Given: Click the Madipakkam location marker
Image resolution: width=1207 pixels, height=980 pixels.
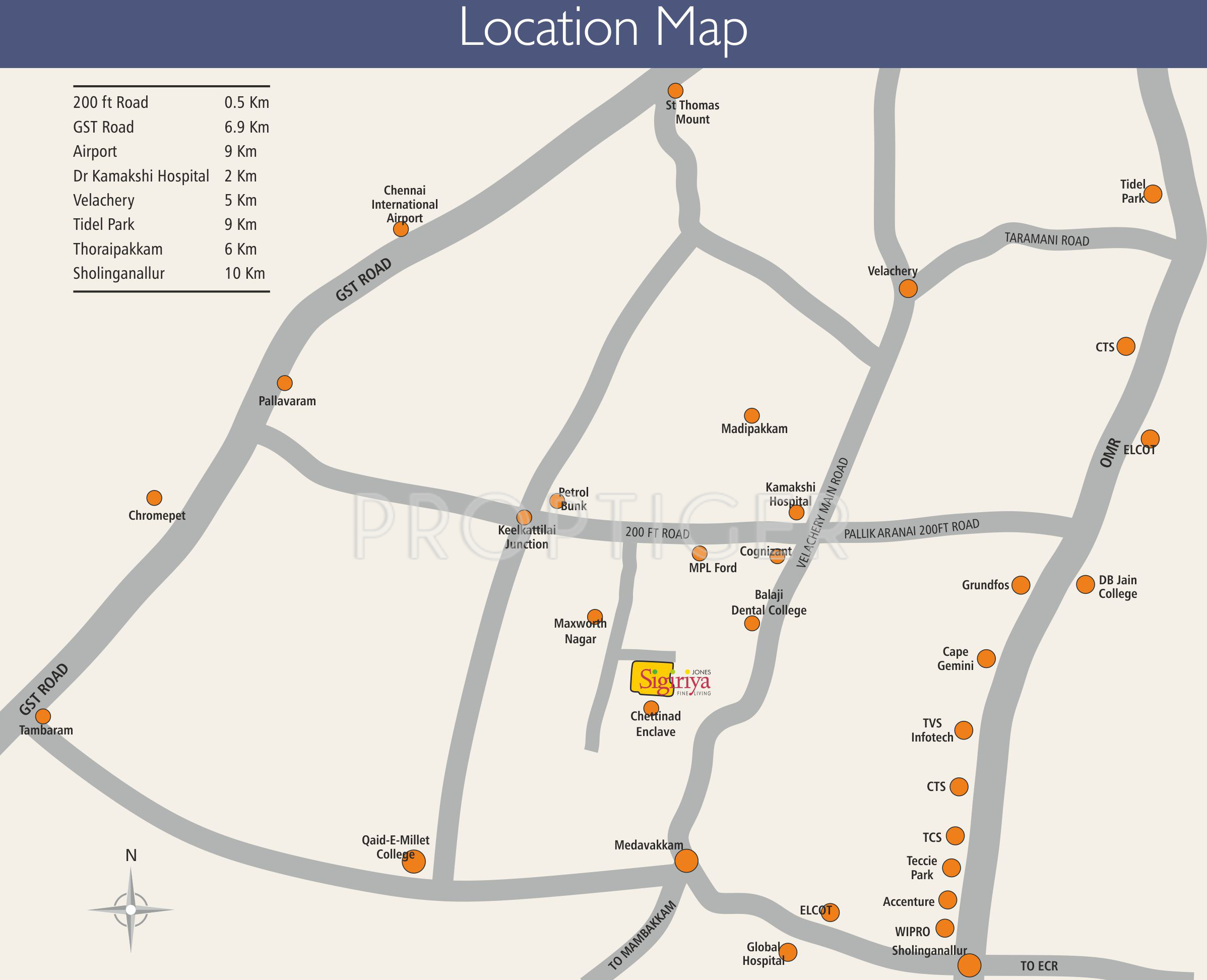Looking at the screenshot, I should tap(751, 415).
